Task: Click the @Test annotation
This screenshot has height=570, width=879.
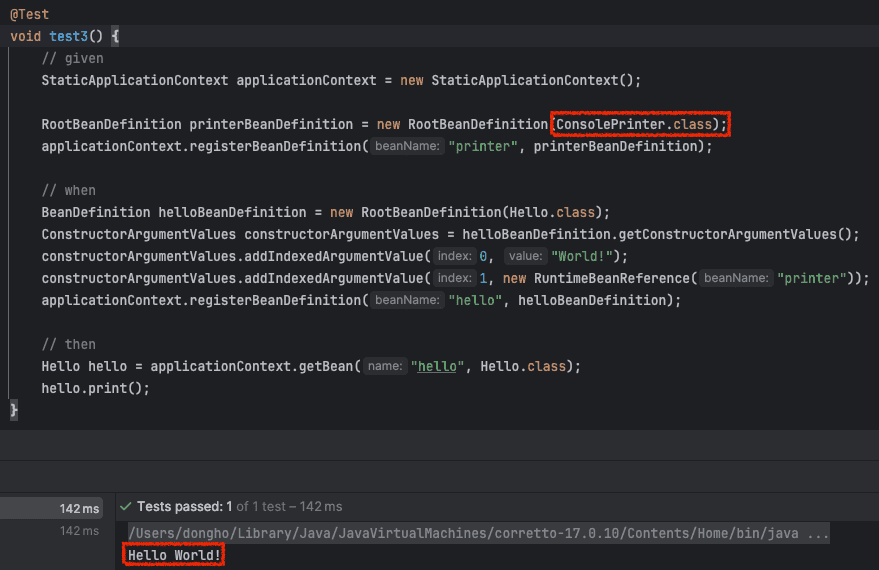Action: click(x=29, y=15)
